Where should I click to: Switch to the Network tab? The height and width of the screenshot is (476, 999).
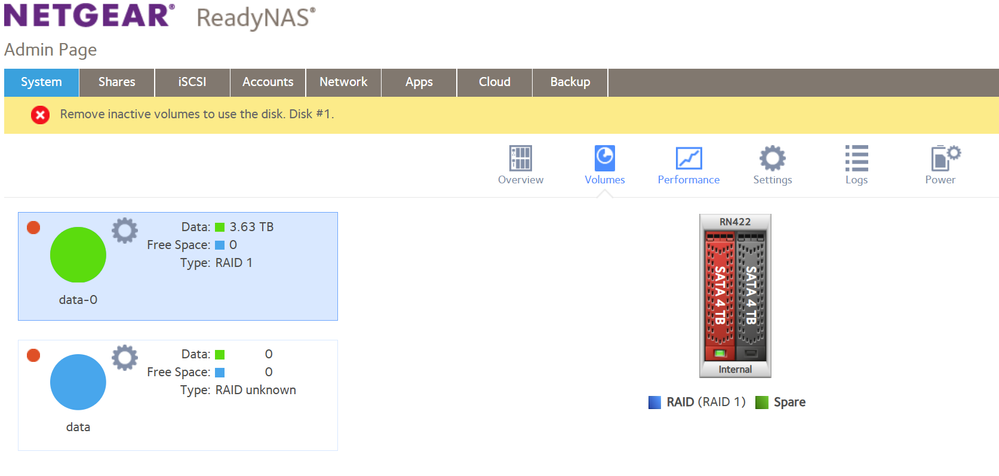343,82
